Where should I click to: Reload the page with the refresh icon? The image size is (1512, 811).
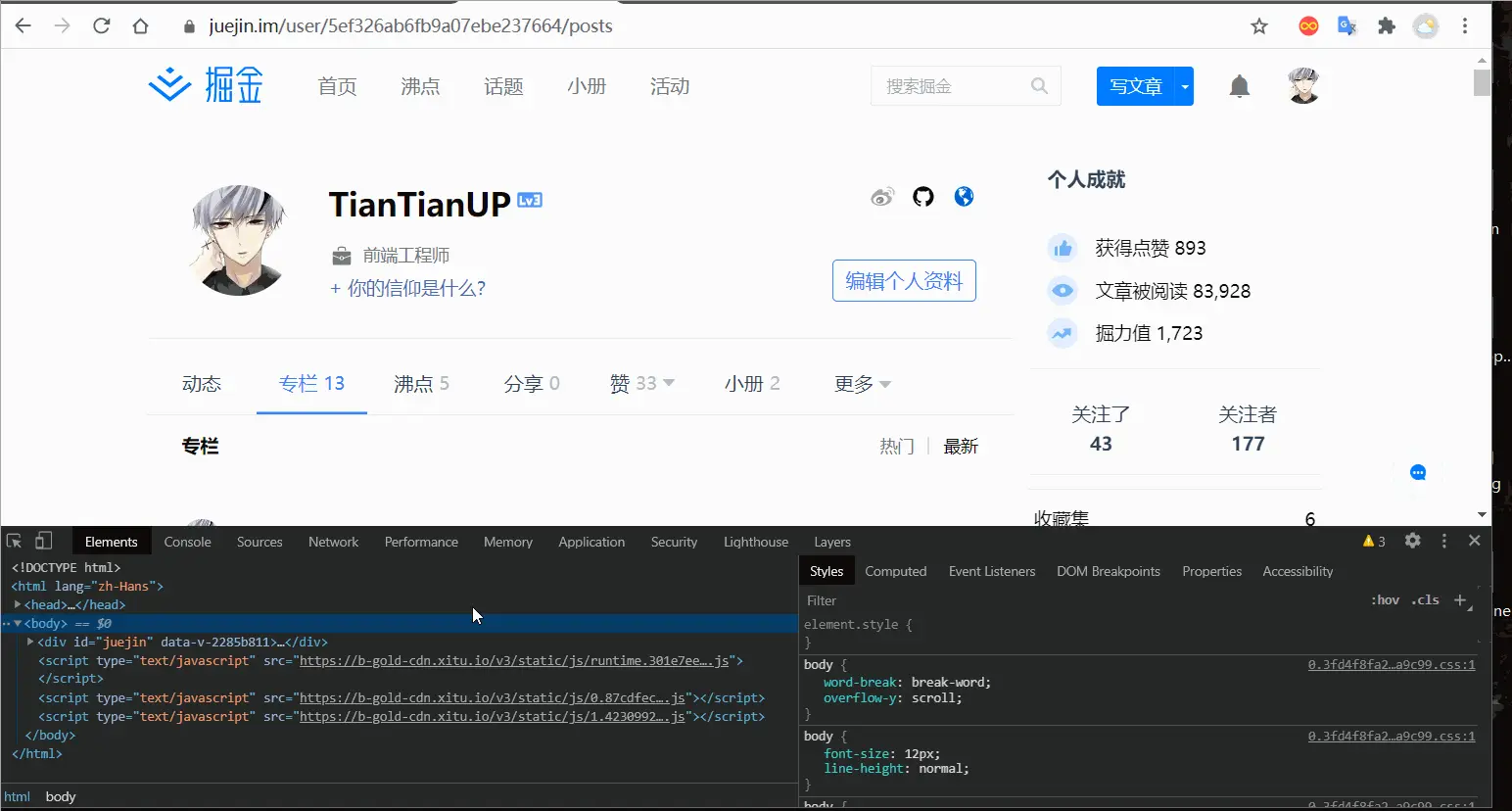pos(101,26)
